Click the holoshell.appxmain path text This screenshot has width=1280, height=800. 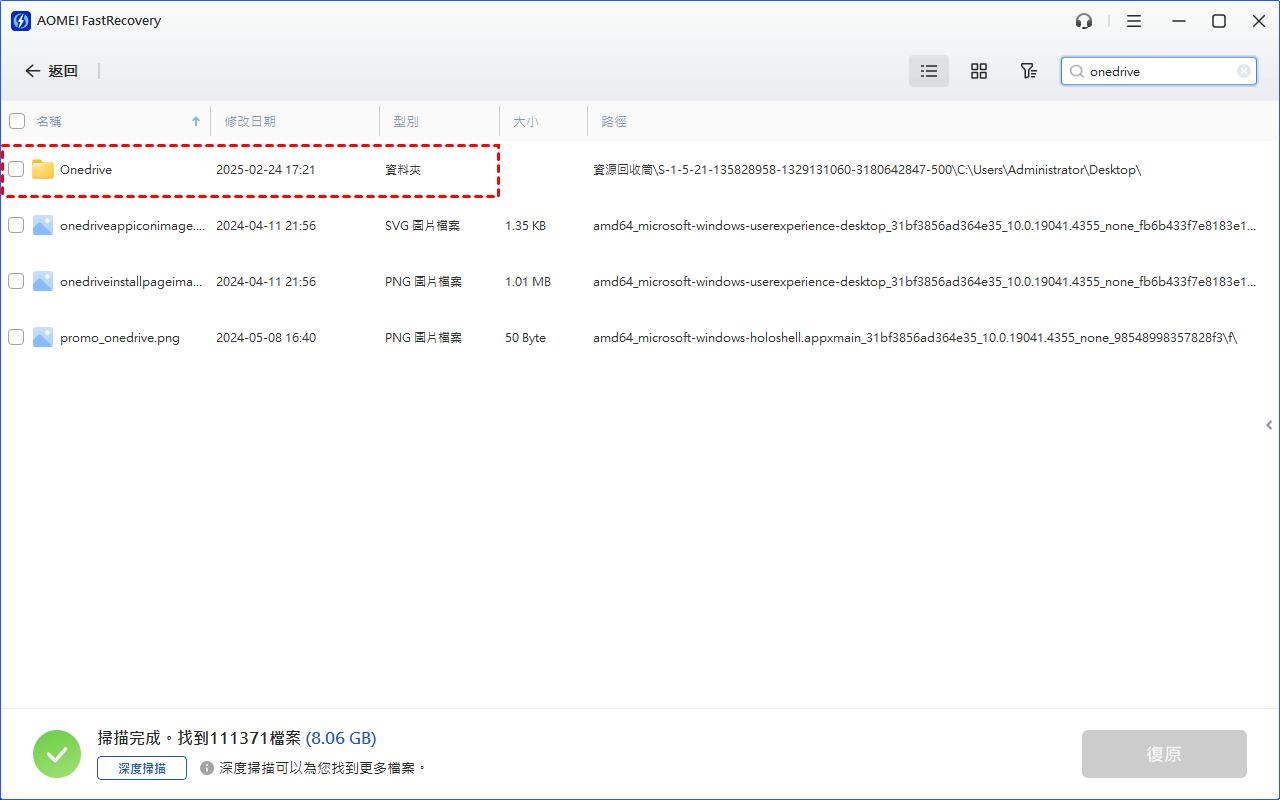915,338
